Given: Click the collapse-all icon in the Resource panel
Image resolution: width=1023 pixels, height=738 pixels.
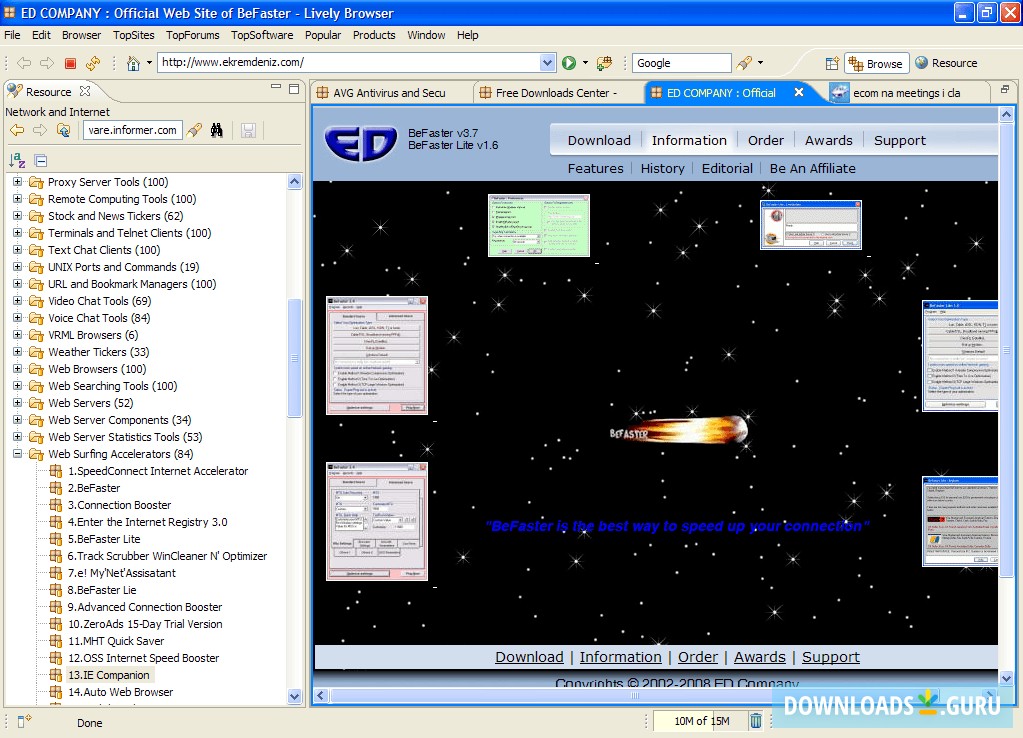Looking at the screenshot, I should (39, 160).
